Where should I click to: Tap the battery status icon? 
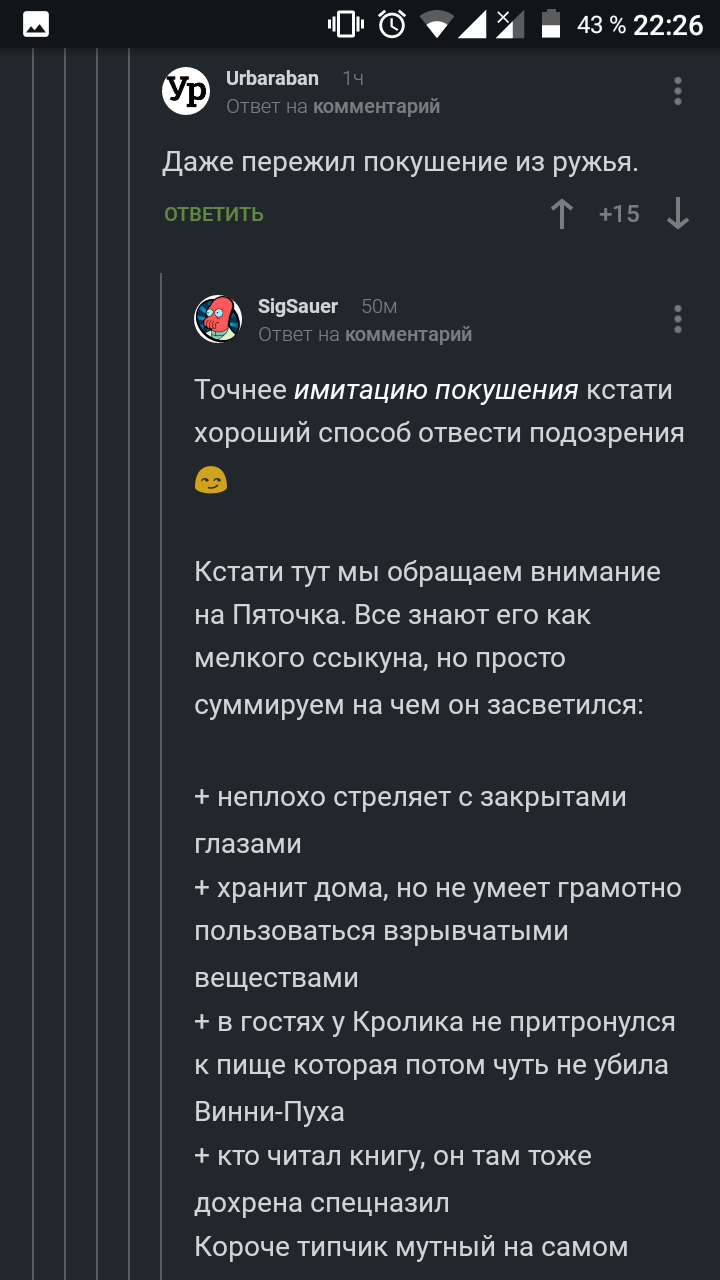tap(551, 24)
